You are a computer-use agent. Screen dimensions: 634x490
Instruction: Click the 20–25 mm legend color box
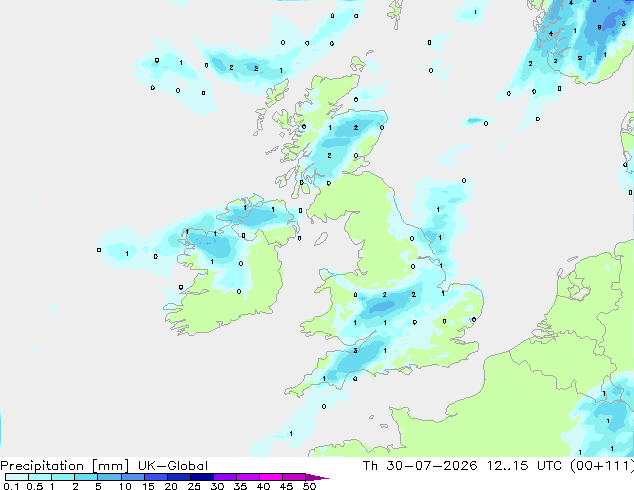pos(178,477)
